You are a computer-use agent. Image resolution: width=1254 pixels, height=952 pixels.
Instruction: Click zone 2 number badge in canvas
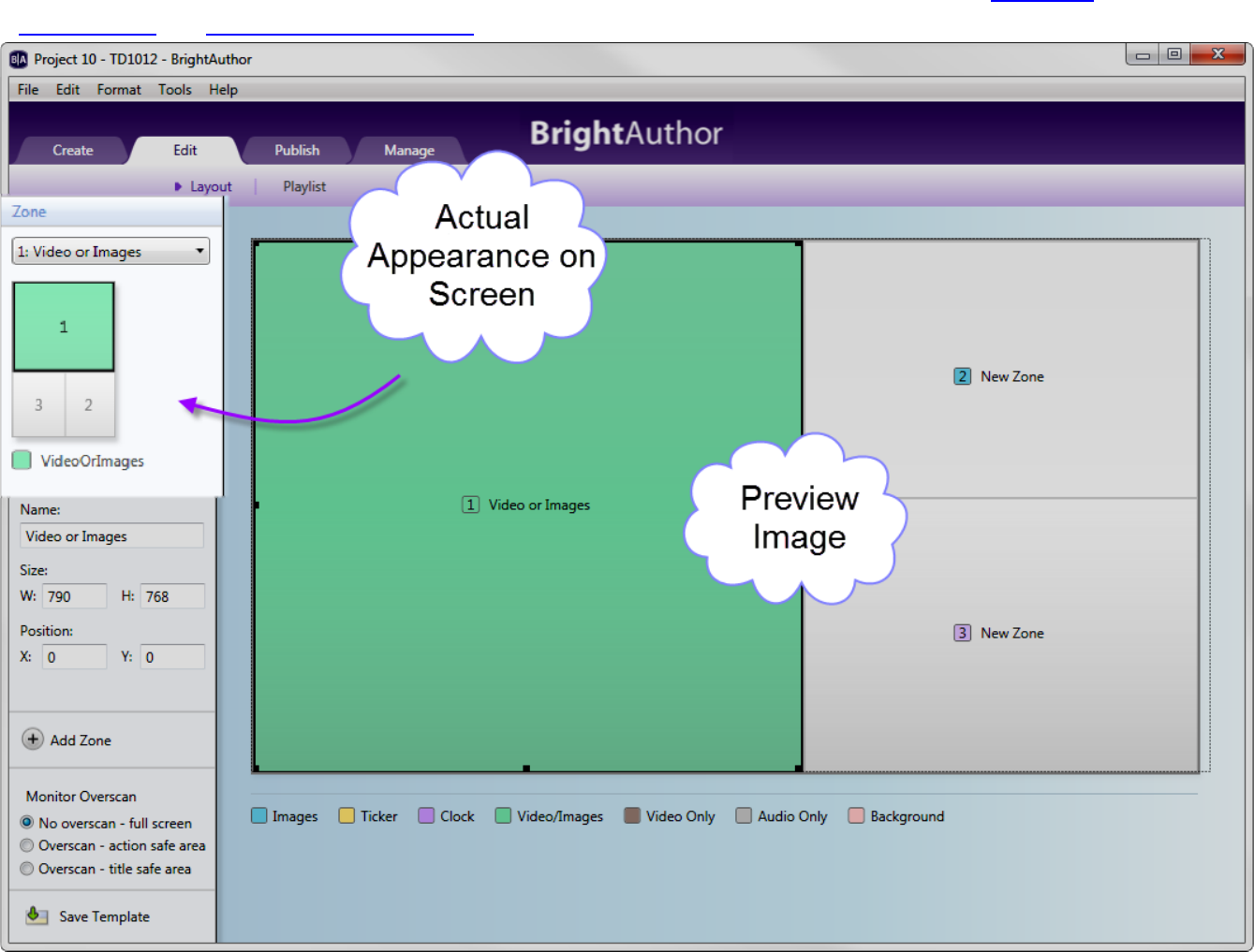pos(963,376)
